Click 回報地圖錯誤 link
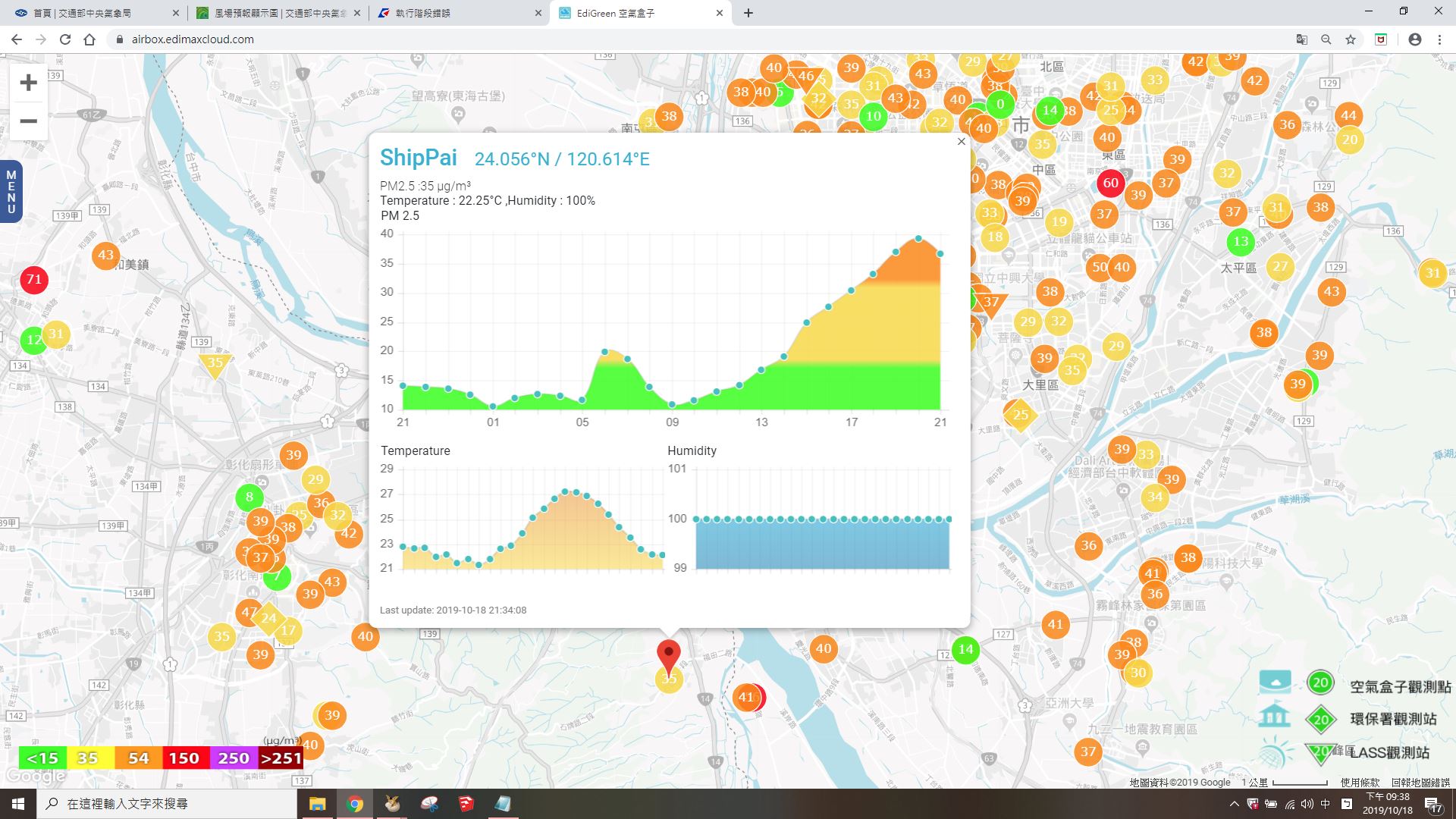Screen dimensions: 1456x819 coord(1420,783)
